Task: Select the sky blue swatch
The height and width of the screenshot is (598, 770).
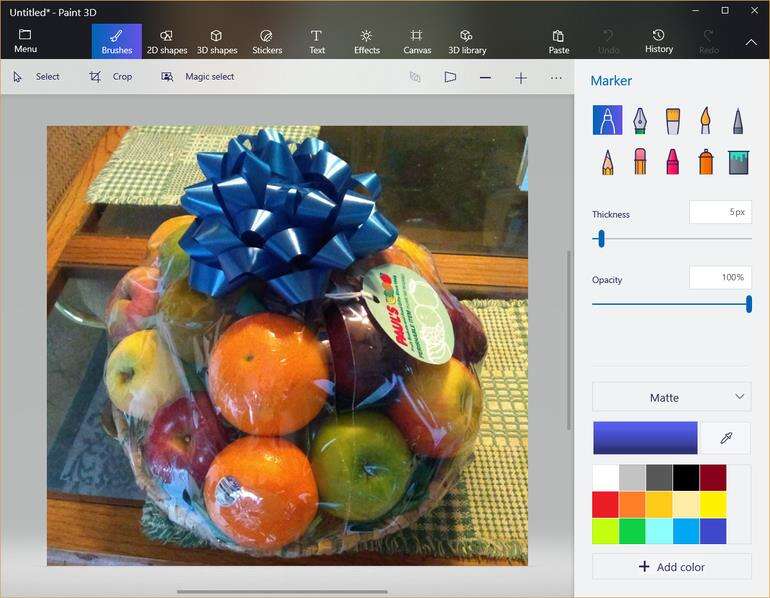Action: click(686, 531)
